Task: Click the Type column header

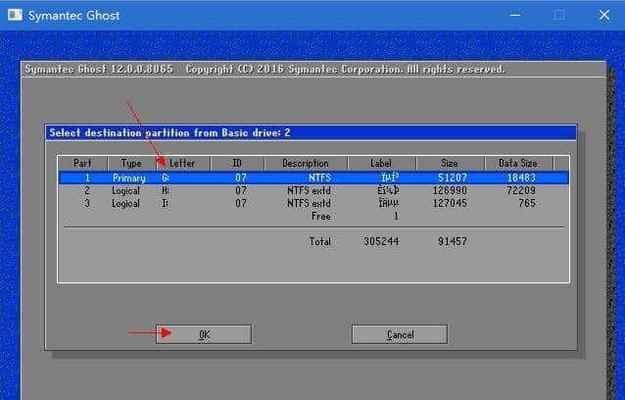Action: click(x=132, y=163)
